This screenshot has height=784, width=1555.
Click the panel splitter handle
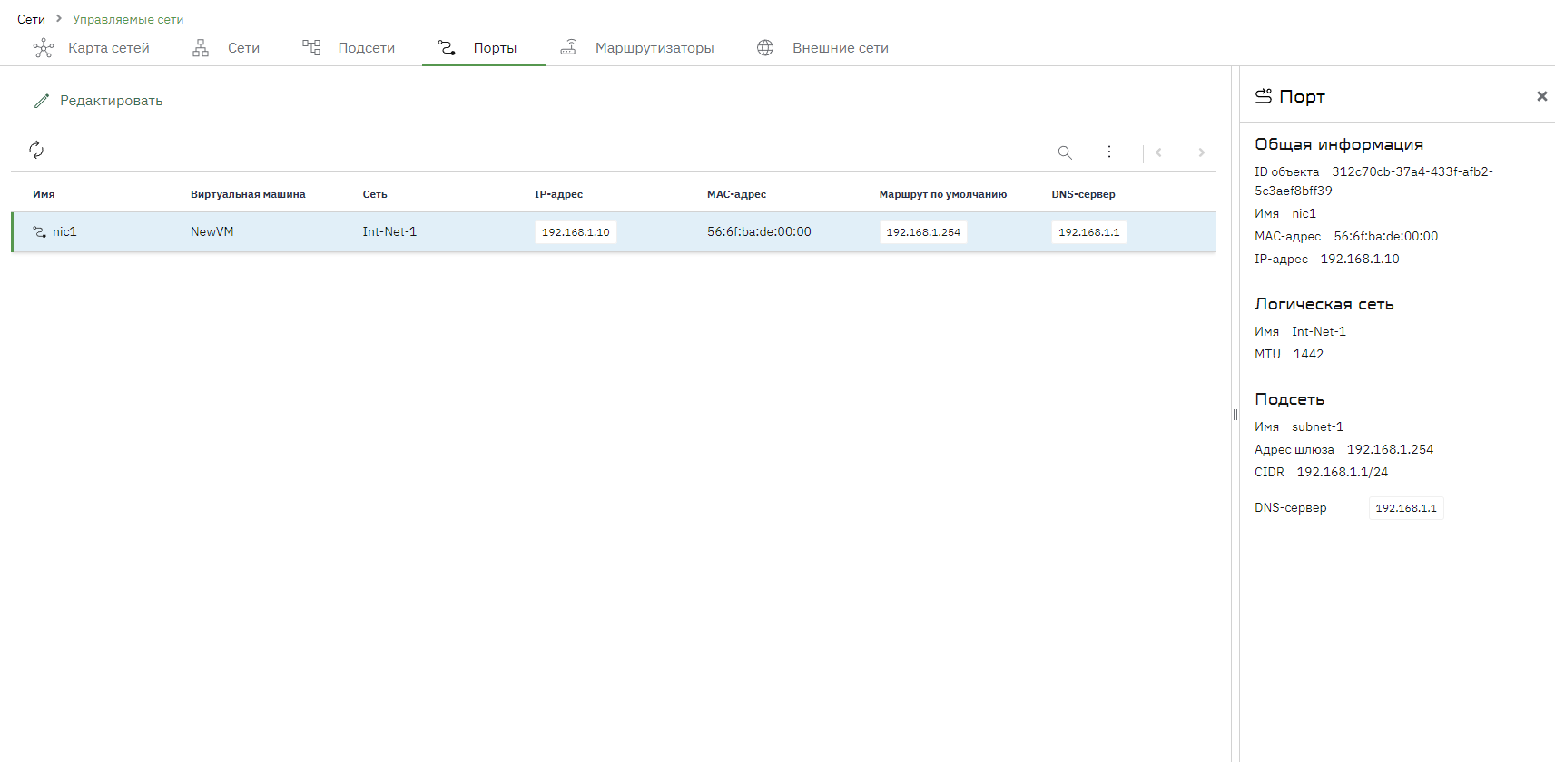click(x=1235, y=415)
